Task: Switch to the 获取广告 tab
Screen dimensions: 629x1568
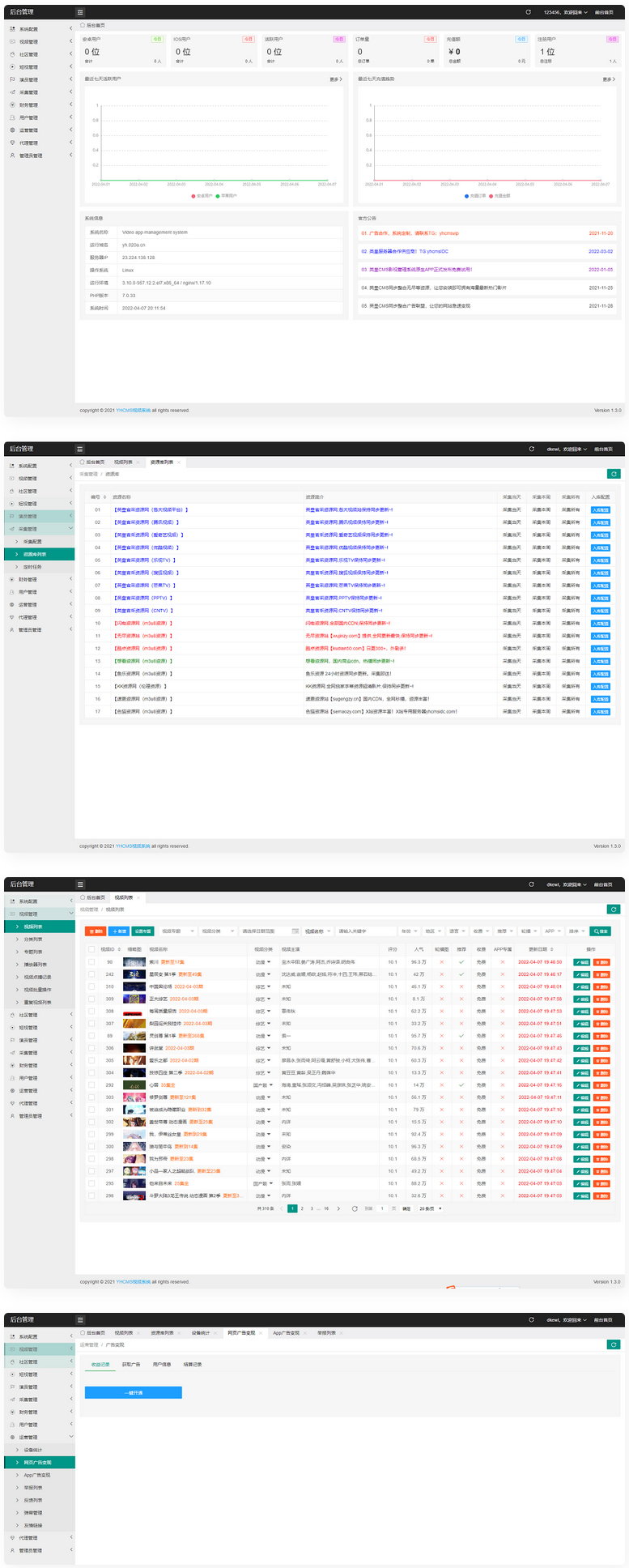Action: [x=131, y=1365]
